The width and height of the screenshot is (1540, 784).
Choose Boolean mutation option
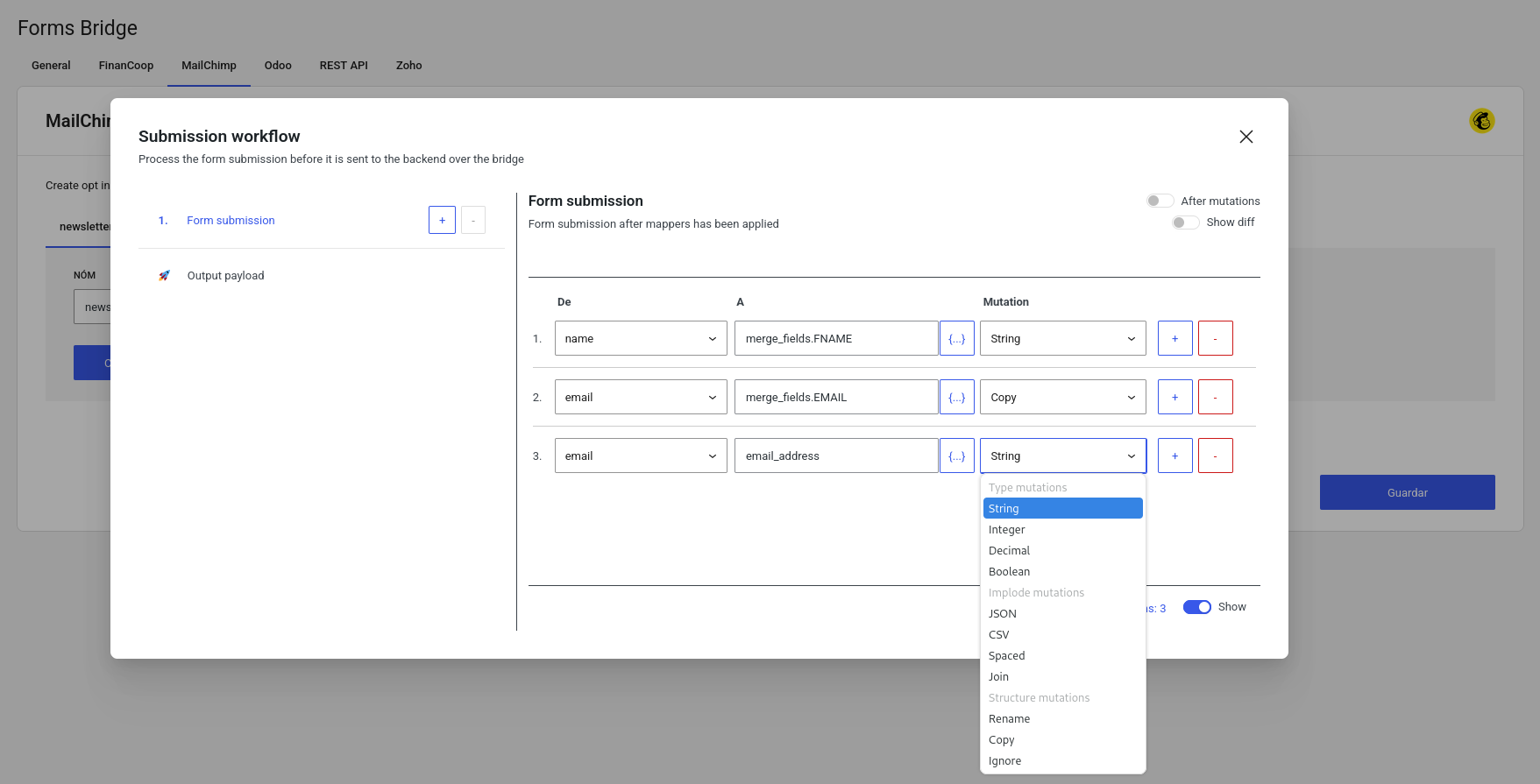(x=1062, y=571)
